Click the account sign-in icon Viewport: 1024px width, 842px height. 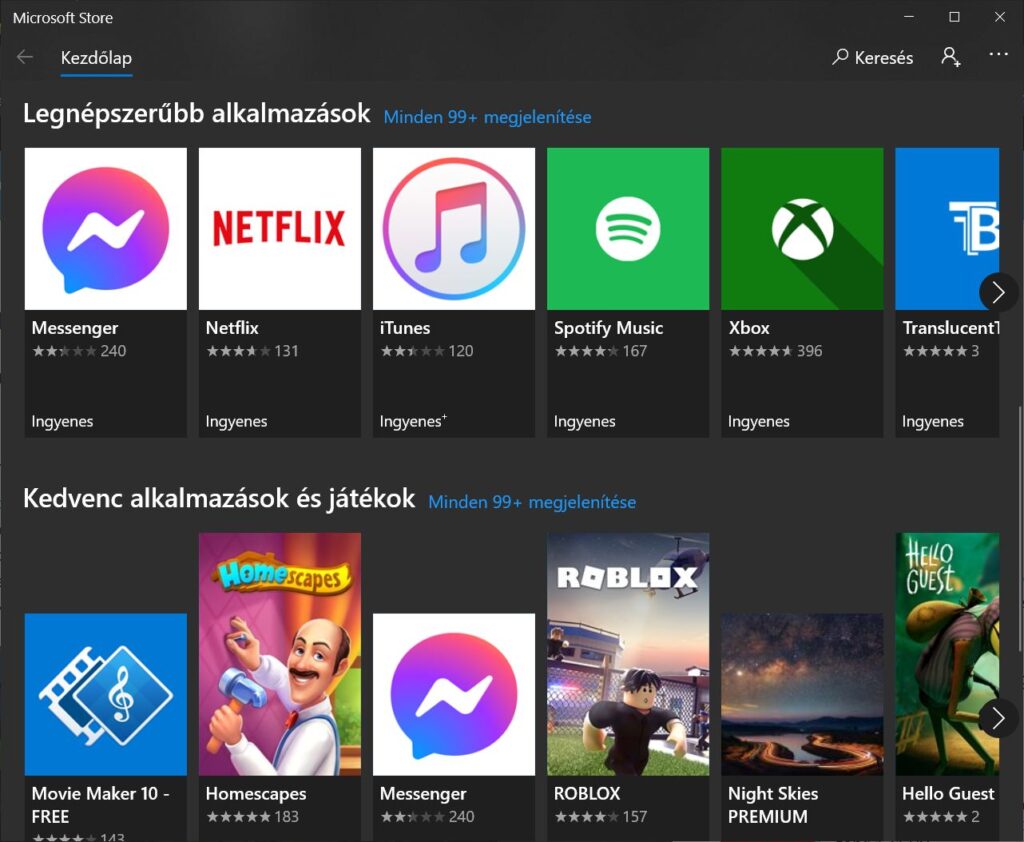click(x=951, y=57)
